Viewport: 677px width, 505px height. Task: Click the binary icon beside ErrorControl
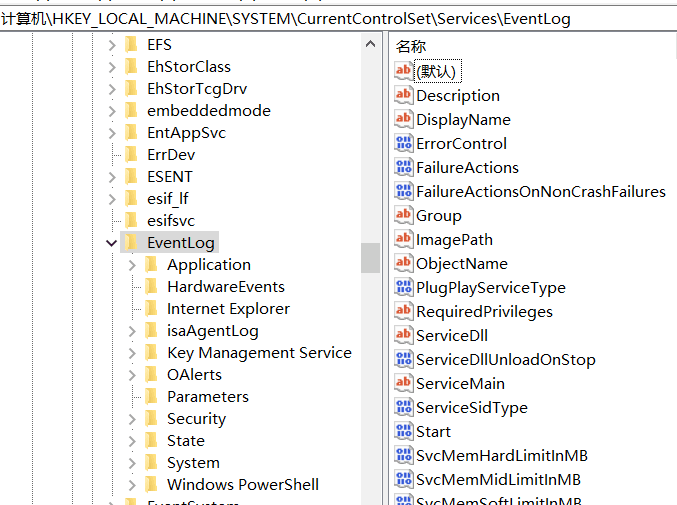pos(403,143)
